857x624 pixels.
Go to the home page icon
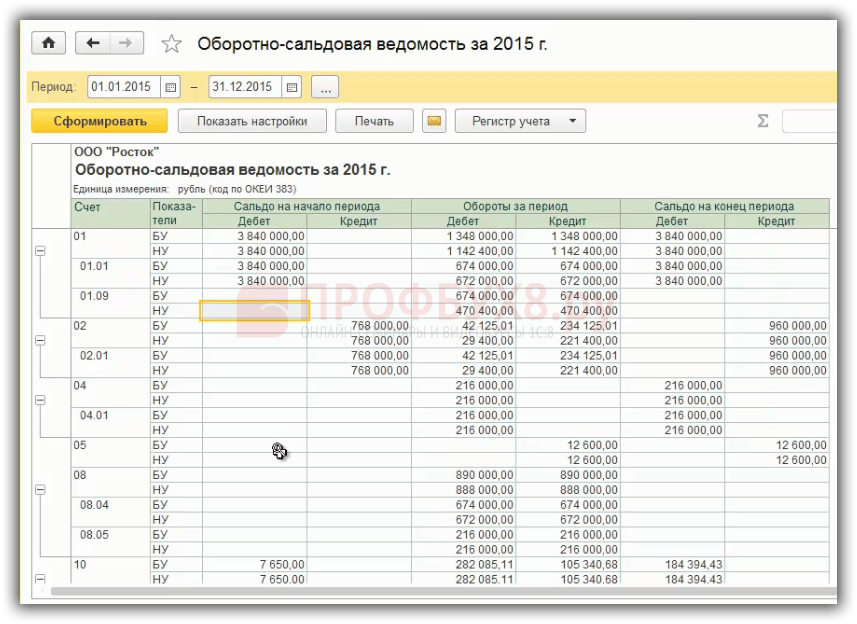[49, 43]
